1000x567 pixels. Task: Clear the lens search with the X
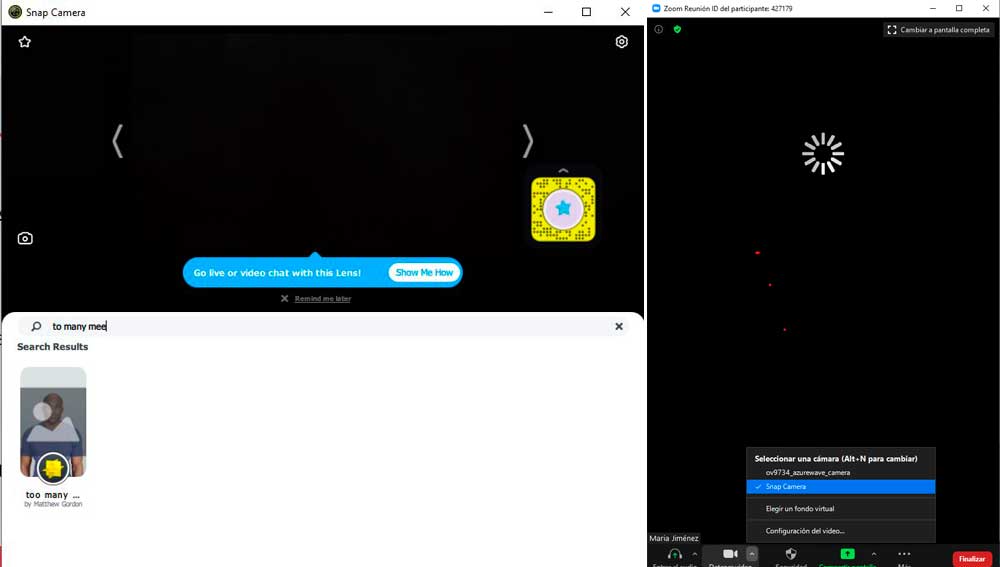pyautogui.click(x=619, y=327)
